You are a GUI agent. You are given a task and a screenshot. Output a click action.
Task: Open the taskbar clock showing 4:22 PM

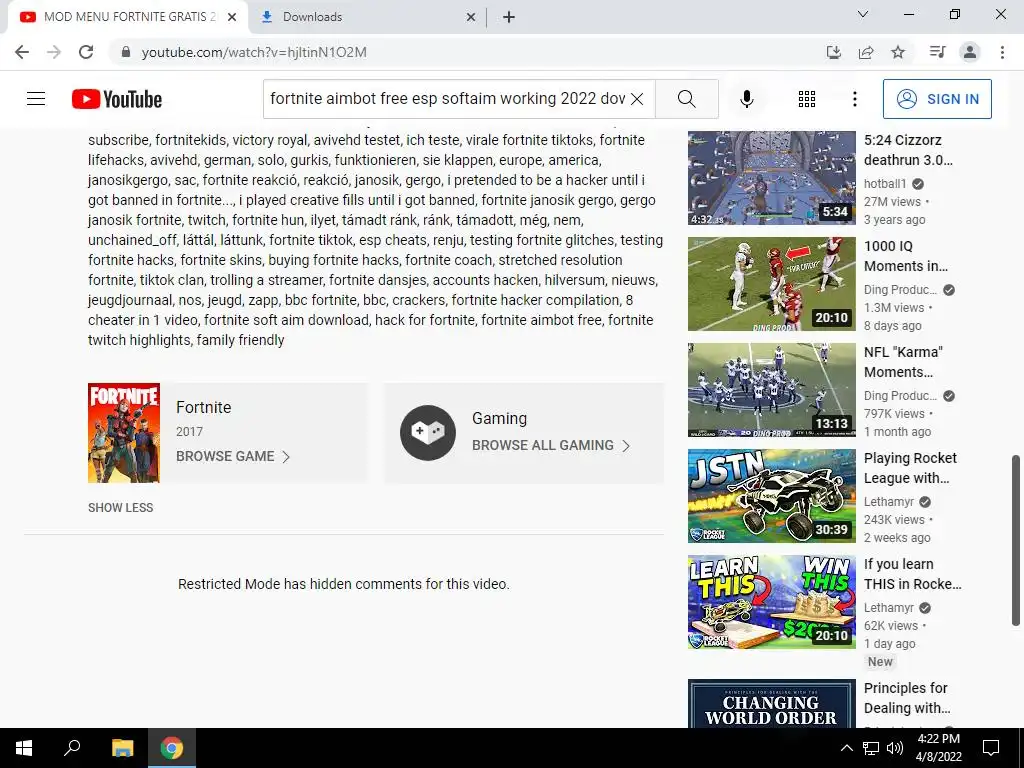coord(939,748)
